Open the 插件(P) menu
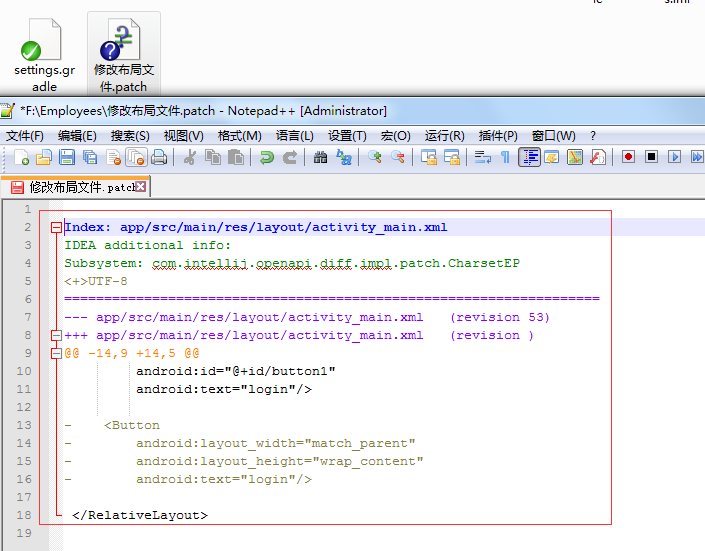Screen dimensions: 705x551 498,136
